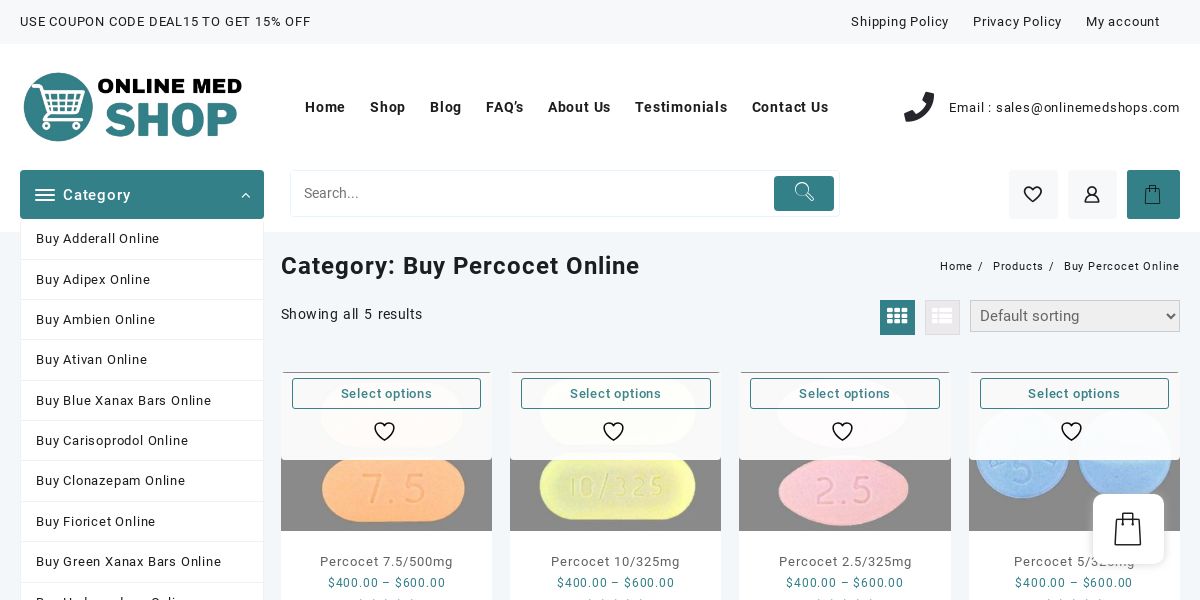Select options for Percocet 2.5/325mg

coord(844,394)
